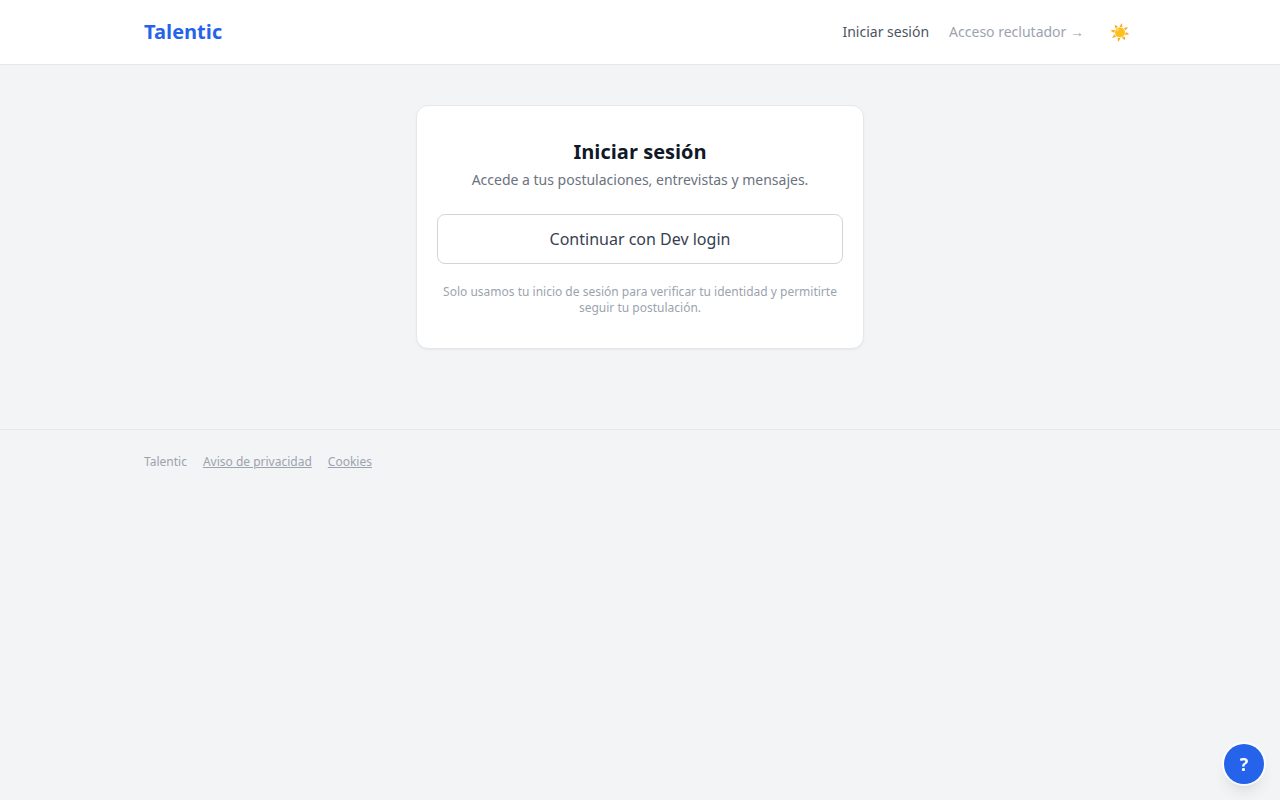Open the Cookies footer link
The image size is (1280, 800).
point(350,462)
